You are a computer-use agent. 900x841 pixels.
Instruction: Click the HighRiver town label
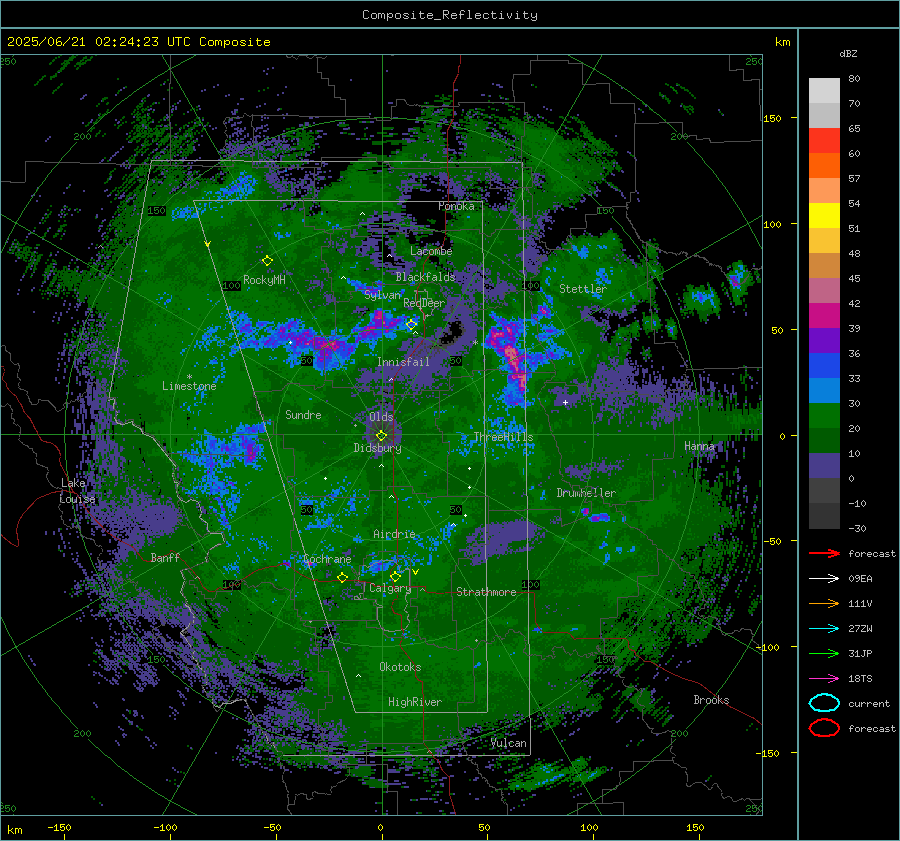tap(415, 702)
